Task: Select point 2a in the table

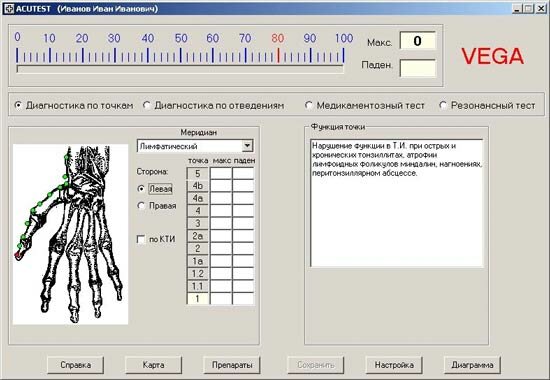Action: 197,236
